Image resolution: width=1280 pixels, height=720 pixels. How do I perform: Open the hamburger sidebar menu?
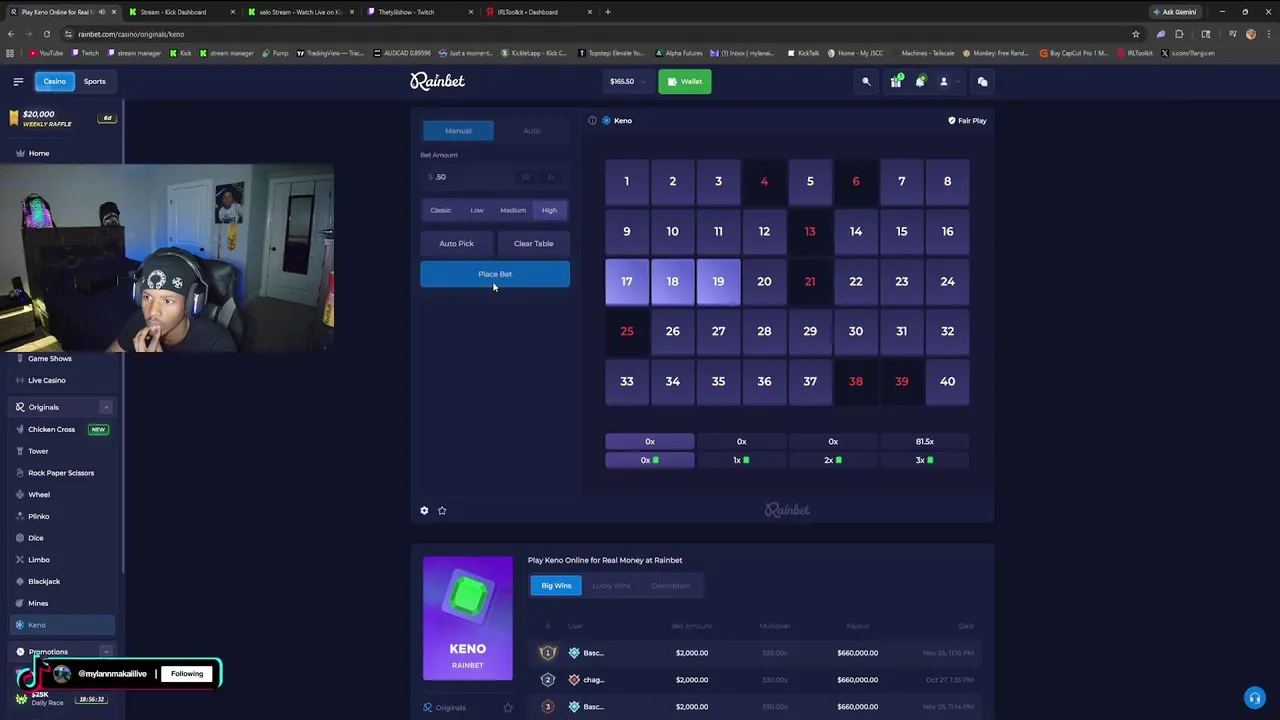pos(18,81)
